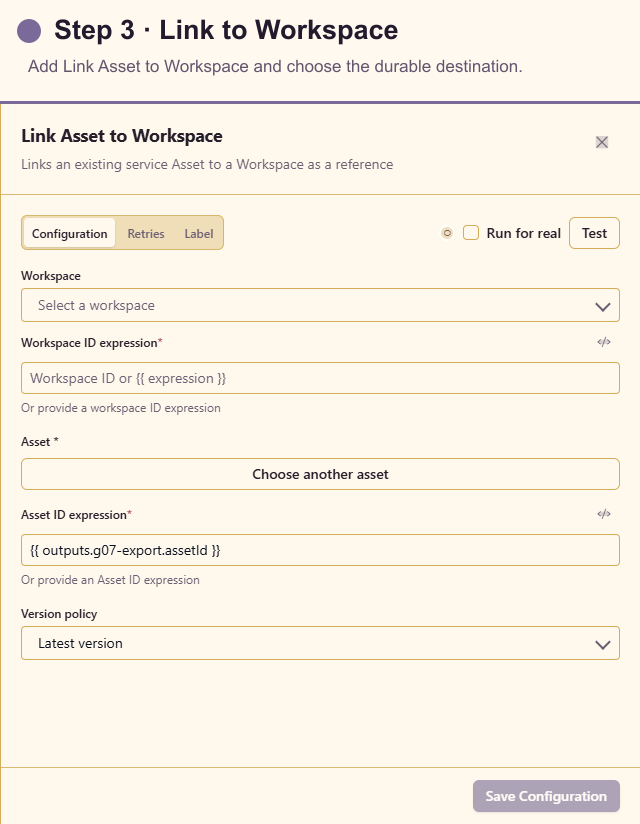Enable the Run for real checkbox
This screenshot has width=640, height=824.
point(471,233)
